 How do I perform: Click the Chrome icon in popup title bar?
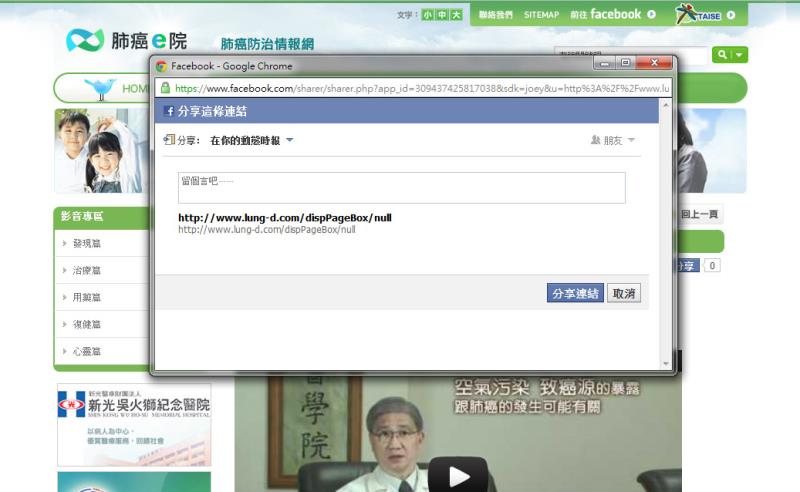click(162, 66)
